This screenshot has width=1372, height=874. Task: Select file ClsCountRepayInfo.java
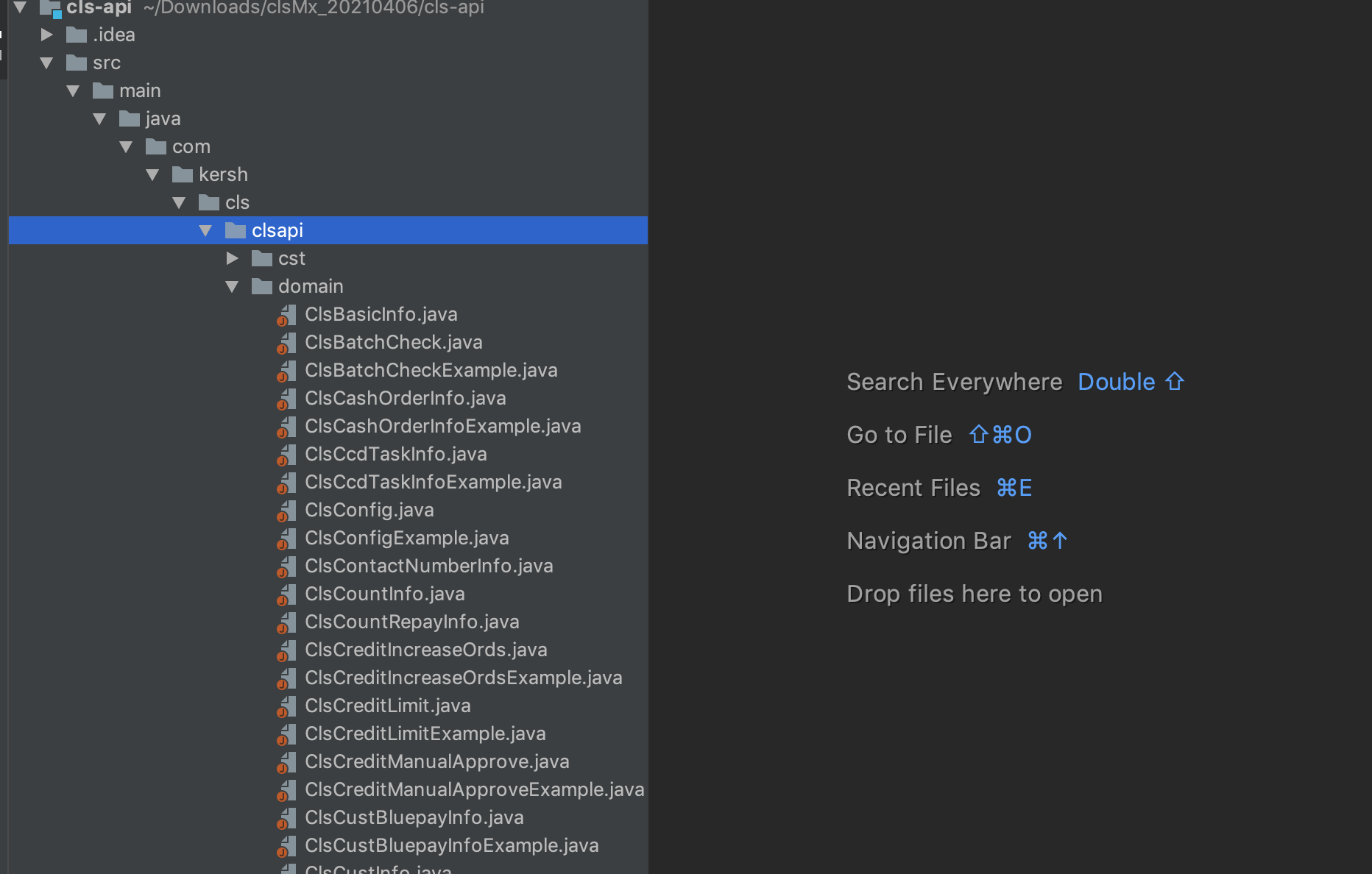[x=412, y=622]
